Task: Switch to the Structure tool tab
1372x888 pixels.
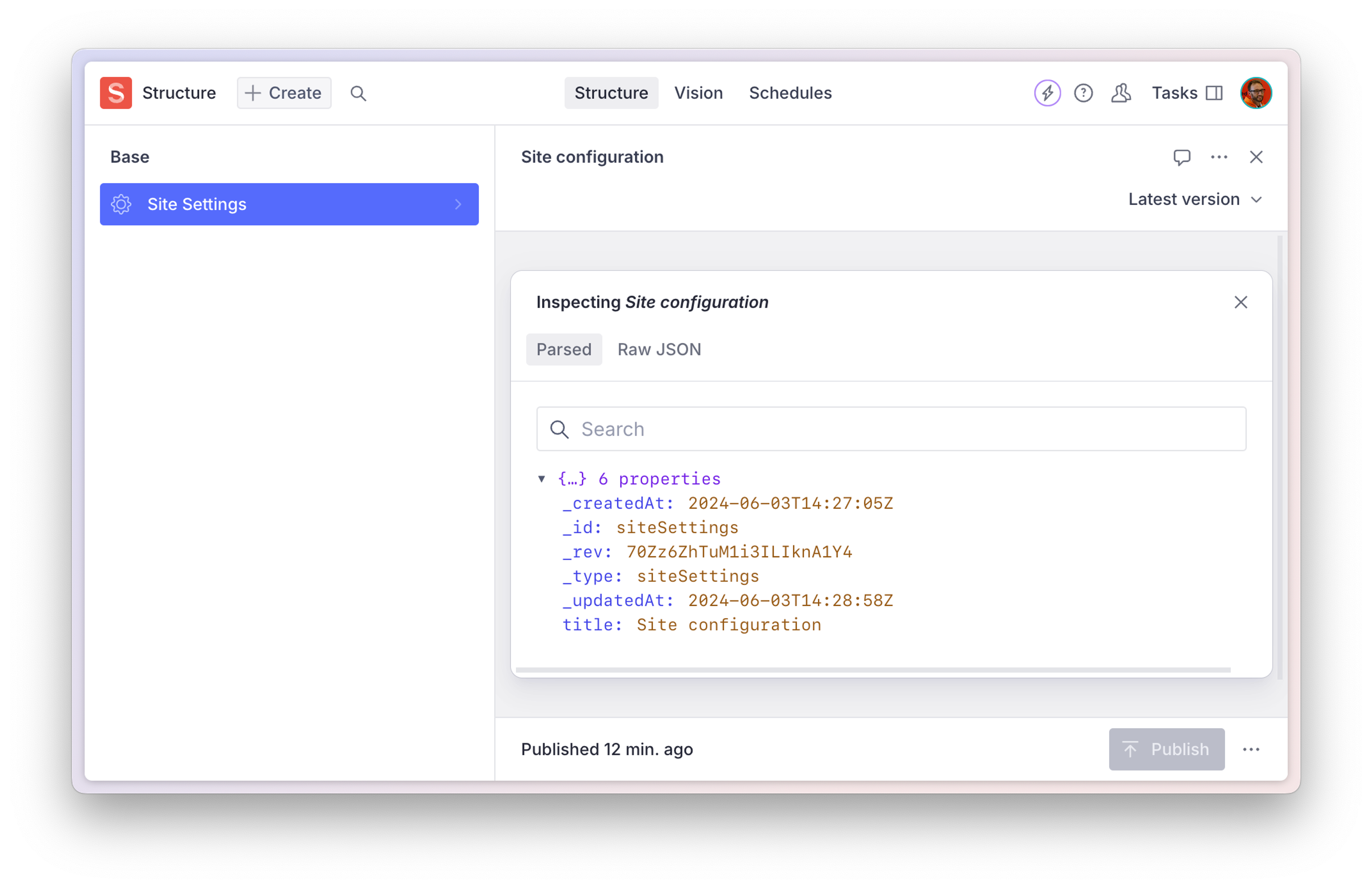Action: tap(611, 93)
